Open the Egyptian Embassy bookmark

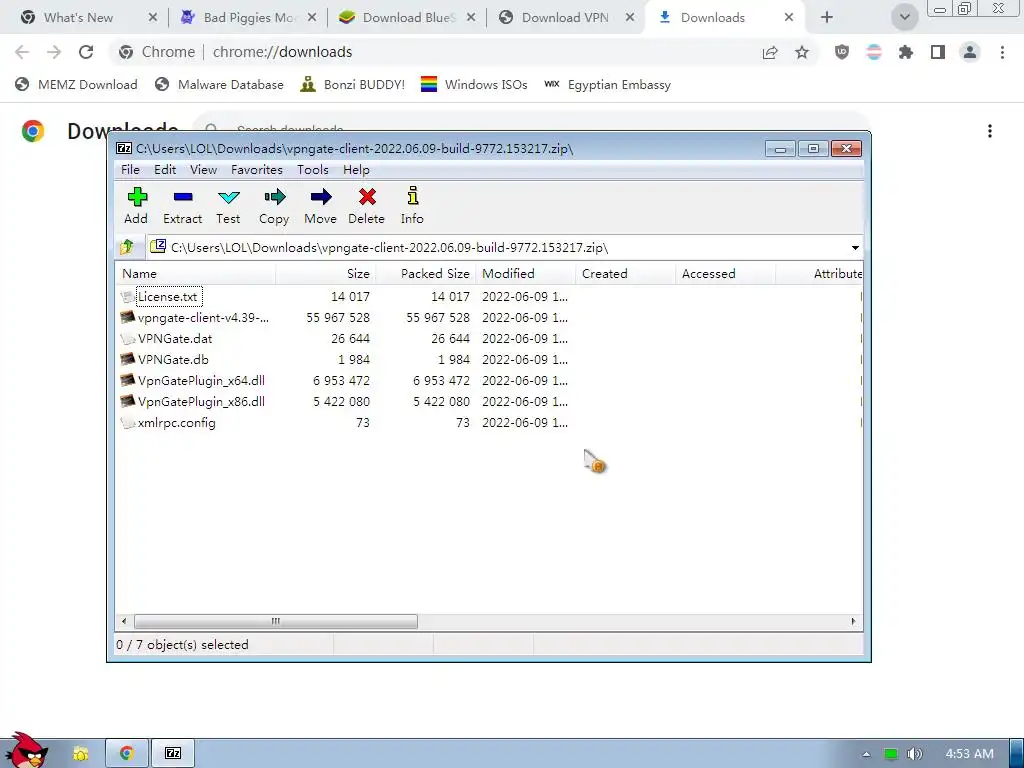pos(607,85)
